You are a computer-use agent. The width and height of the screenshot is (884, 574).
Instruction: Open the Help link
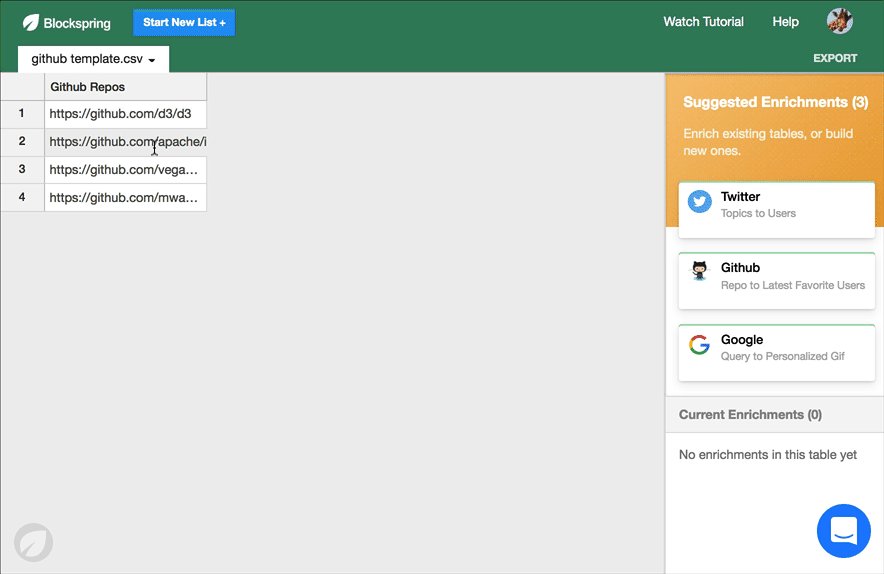point(785,22)
